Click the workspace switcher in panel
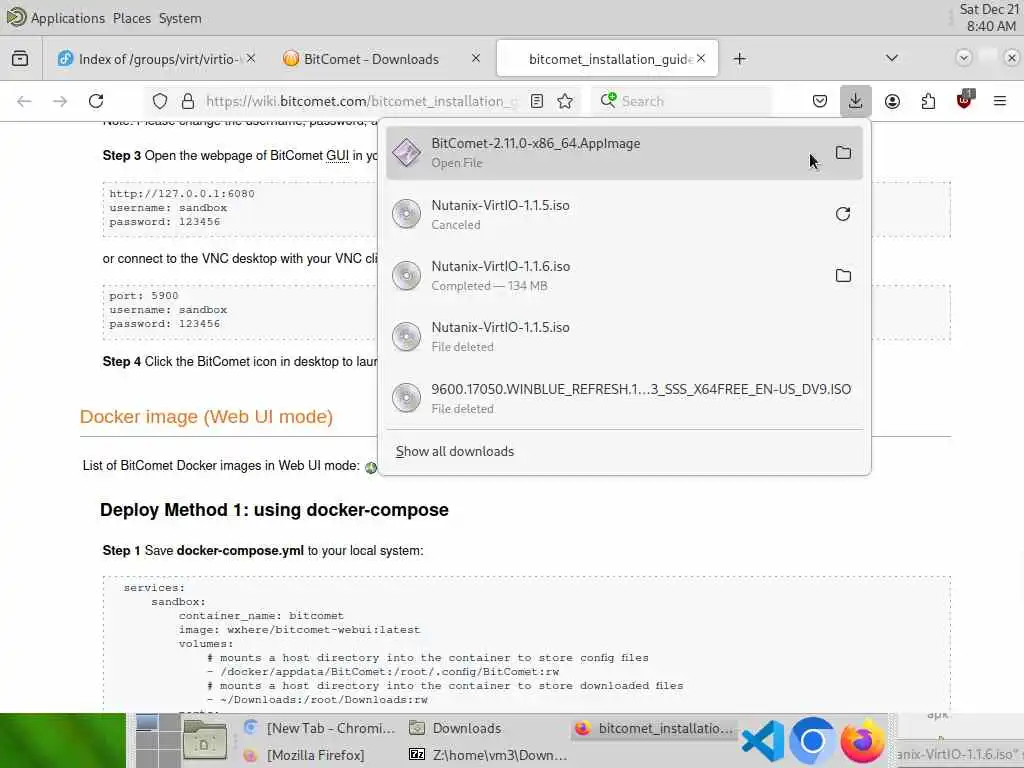Image resolution: width=1024 pixels, height=768 pixels. [x=158, y=741]
